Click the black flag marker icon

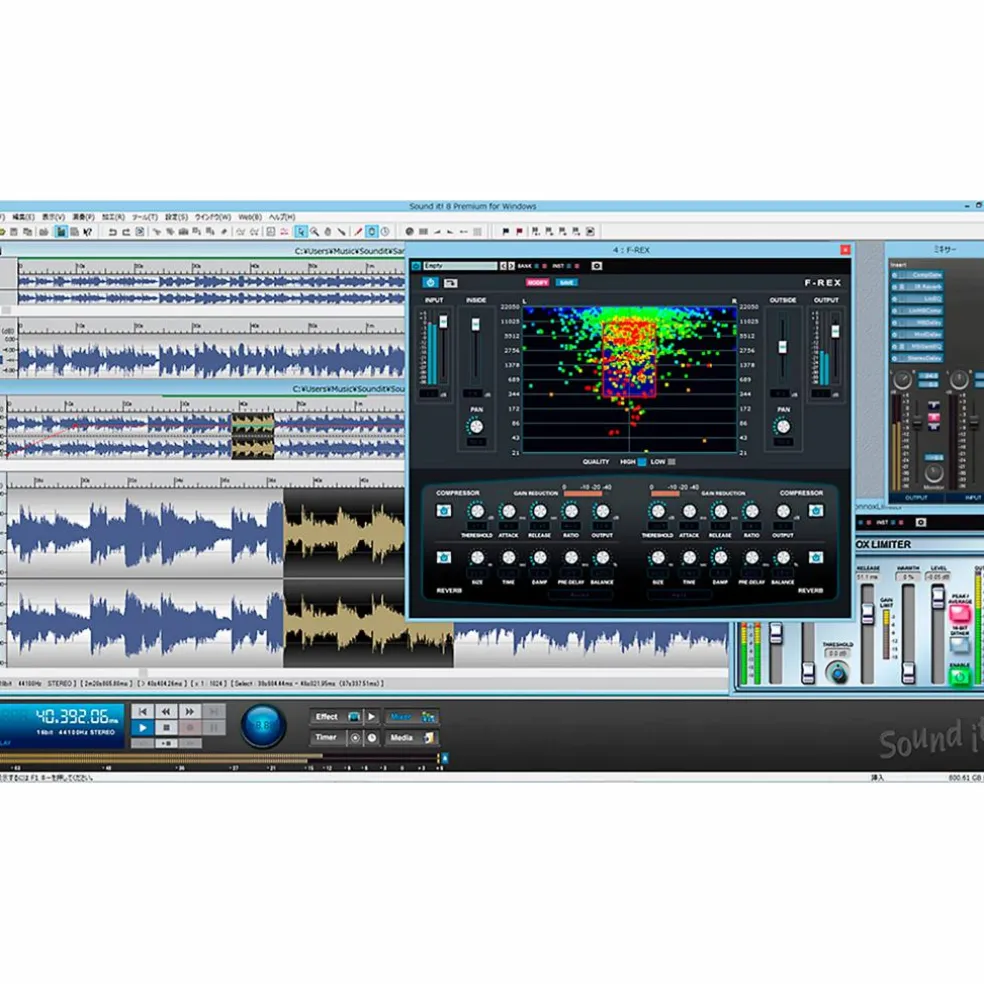pos(506,232)
